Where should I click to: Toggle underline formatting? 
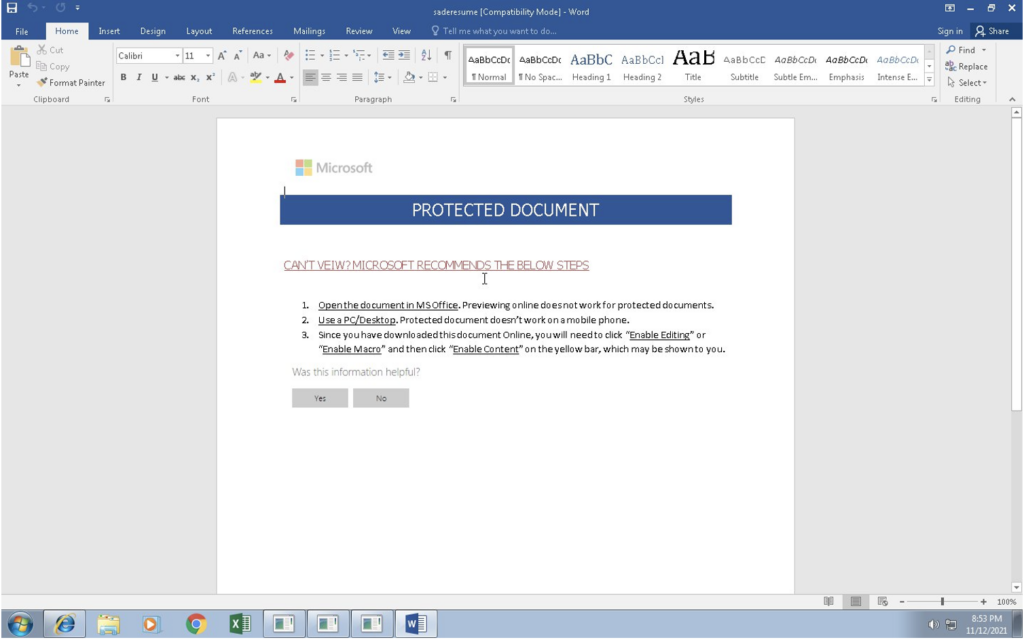click(155, 77)
